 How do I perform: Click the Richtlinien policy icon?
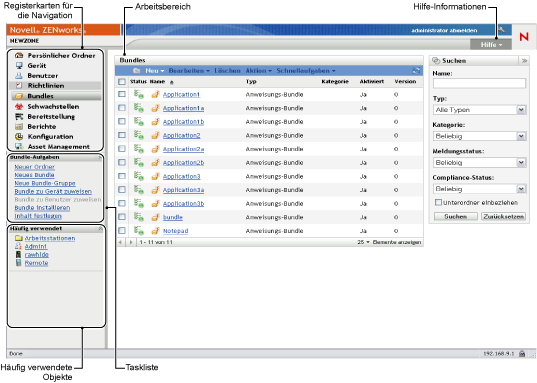tap(19, 85)
